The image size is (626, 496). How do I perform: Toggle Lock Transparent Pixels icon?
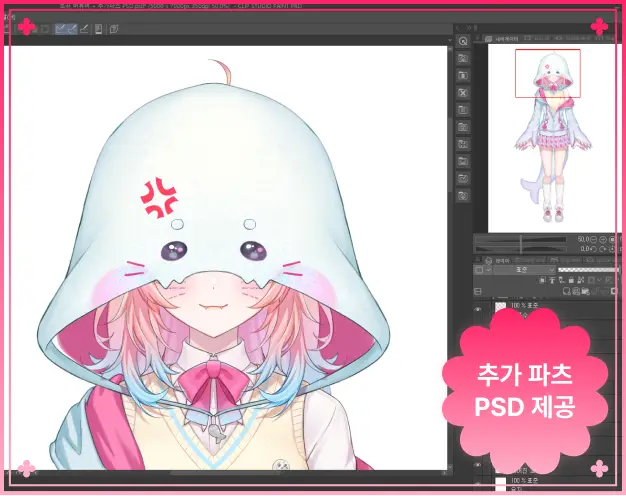click(x=581, y=280)
